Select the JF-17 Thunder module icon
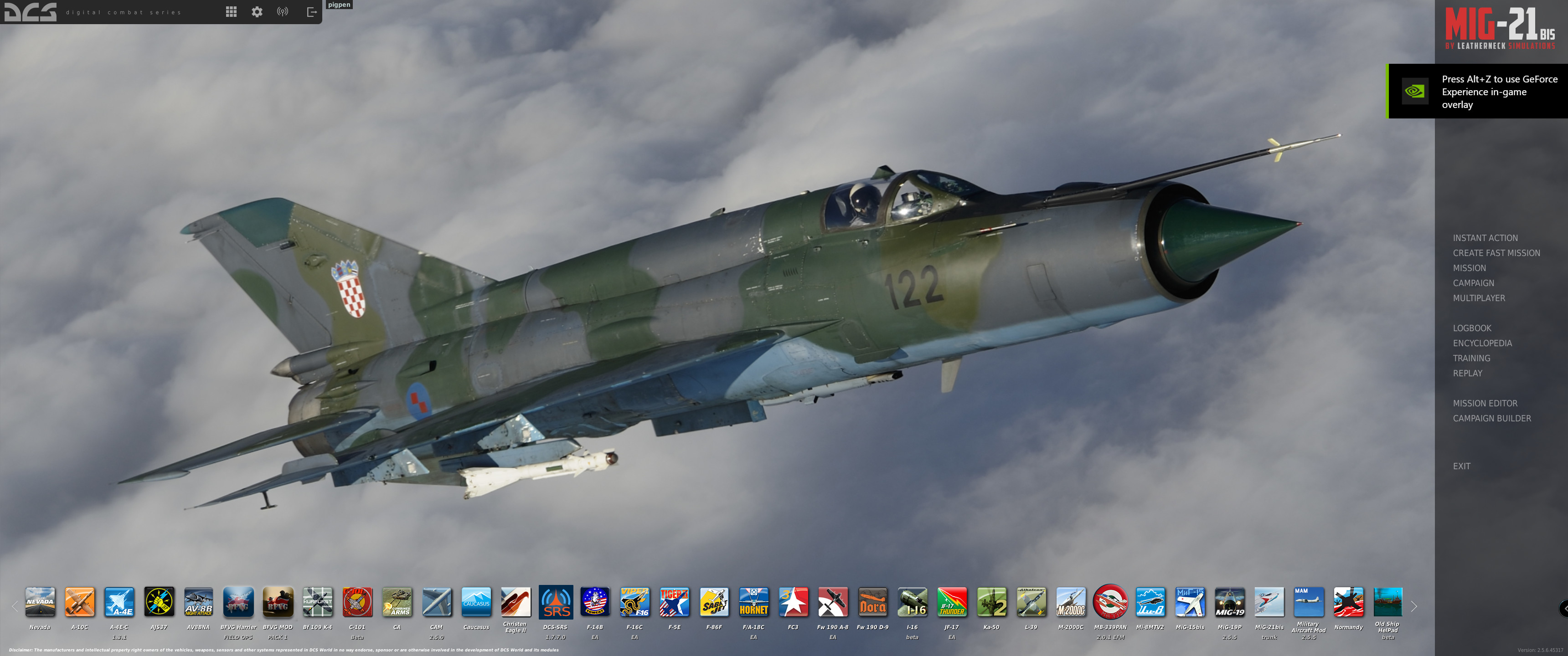The image size is (1568, 656). tap(951, 602)
